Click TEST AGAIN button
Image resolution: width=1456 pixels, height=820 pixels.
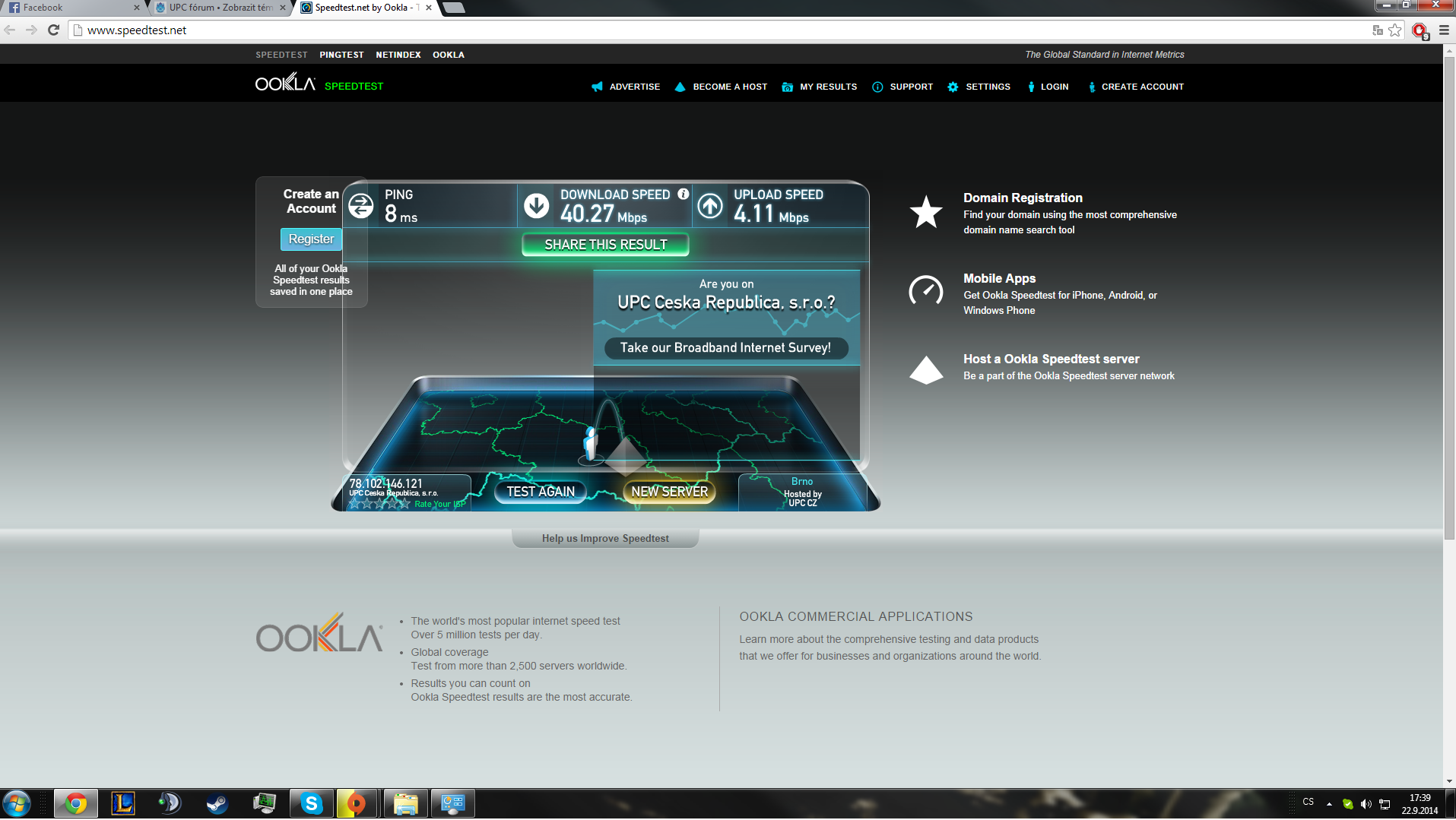click(x=541, y=492)
